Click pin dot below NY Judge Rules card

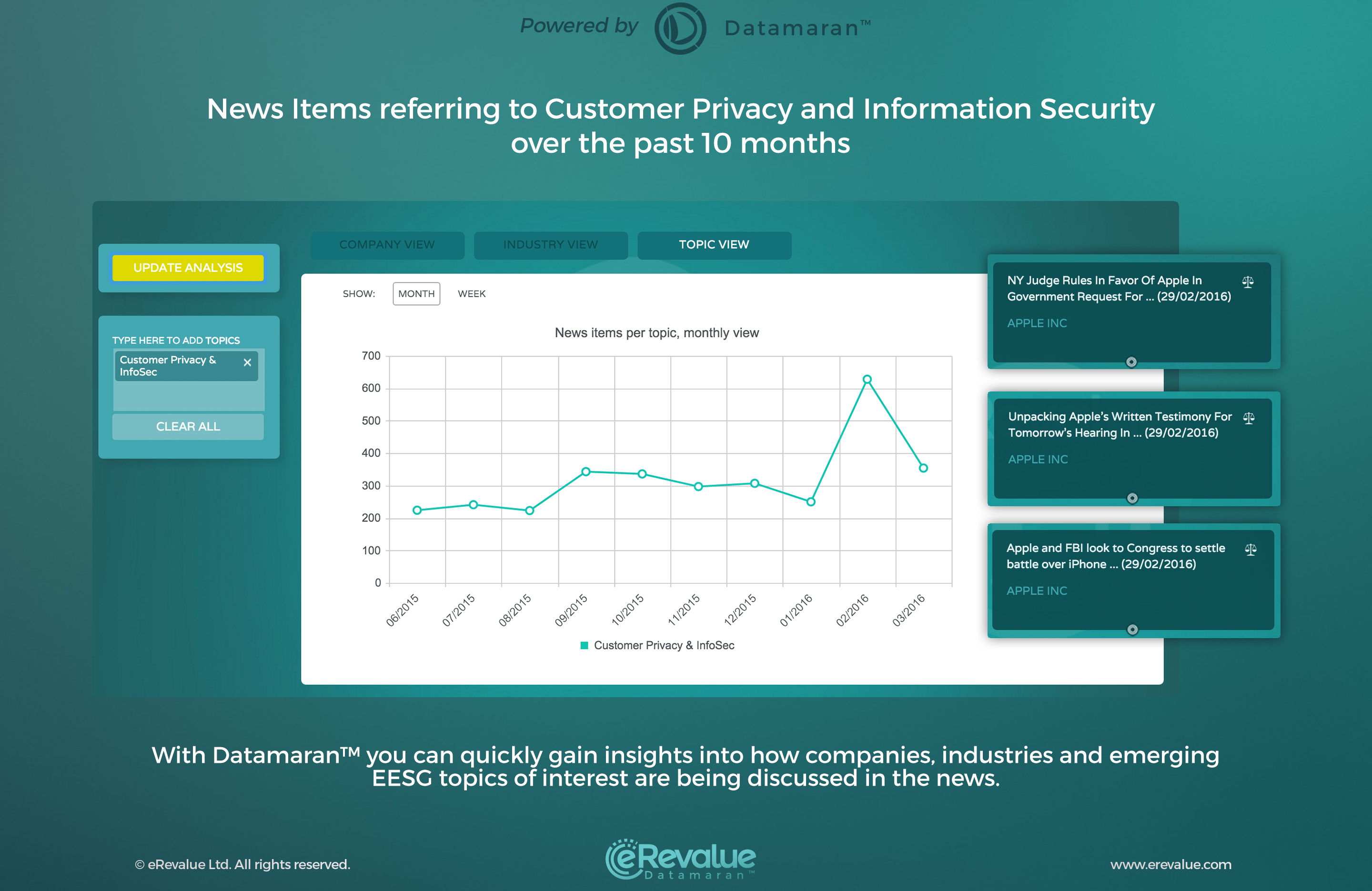click(1131, 362)
